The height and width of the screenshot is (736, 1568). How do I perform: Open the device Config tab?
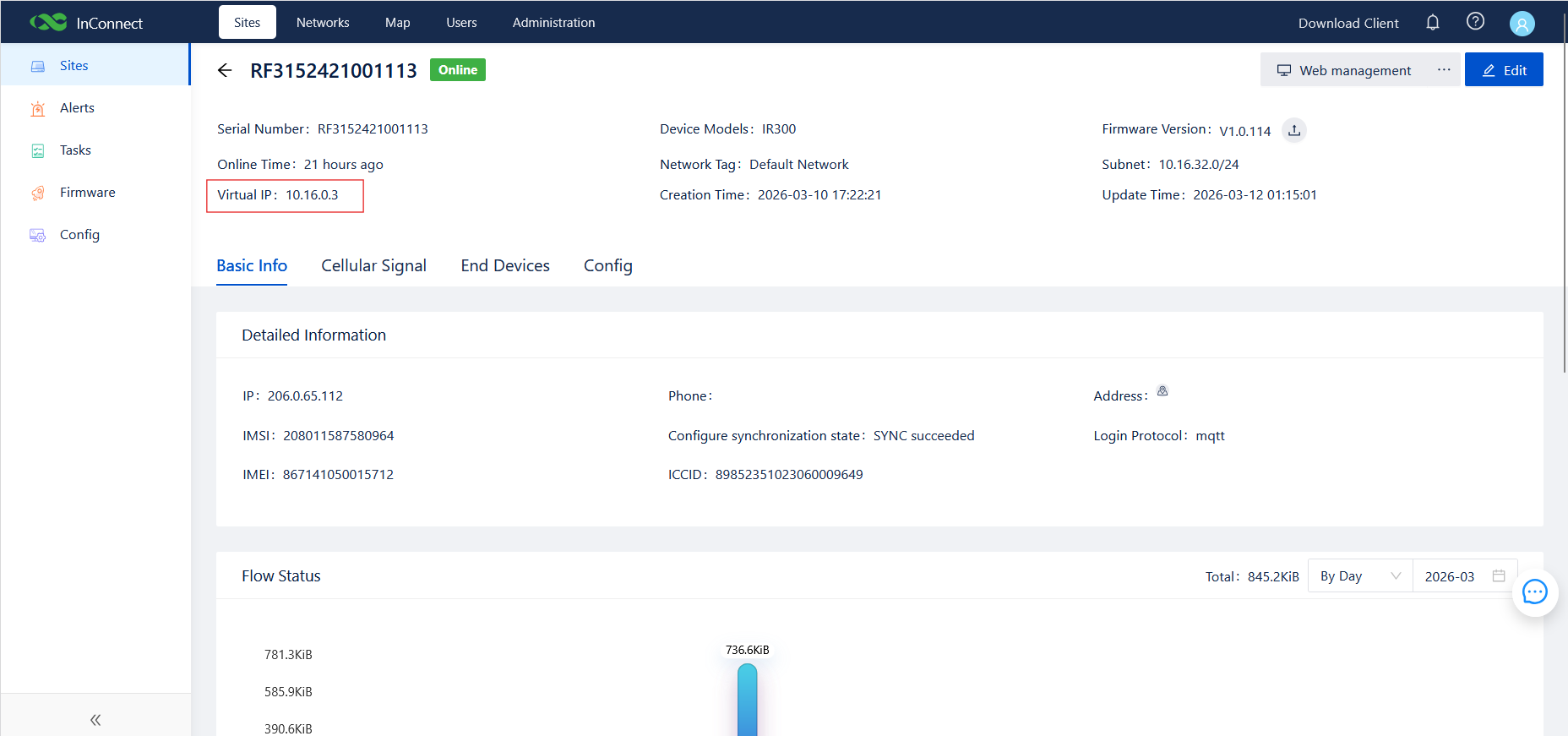coord(608,266)
